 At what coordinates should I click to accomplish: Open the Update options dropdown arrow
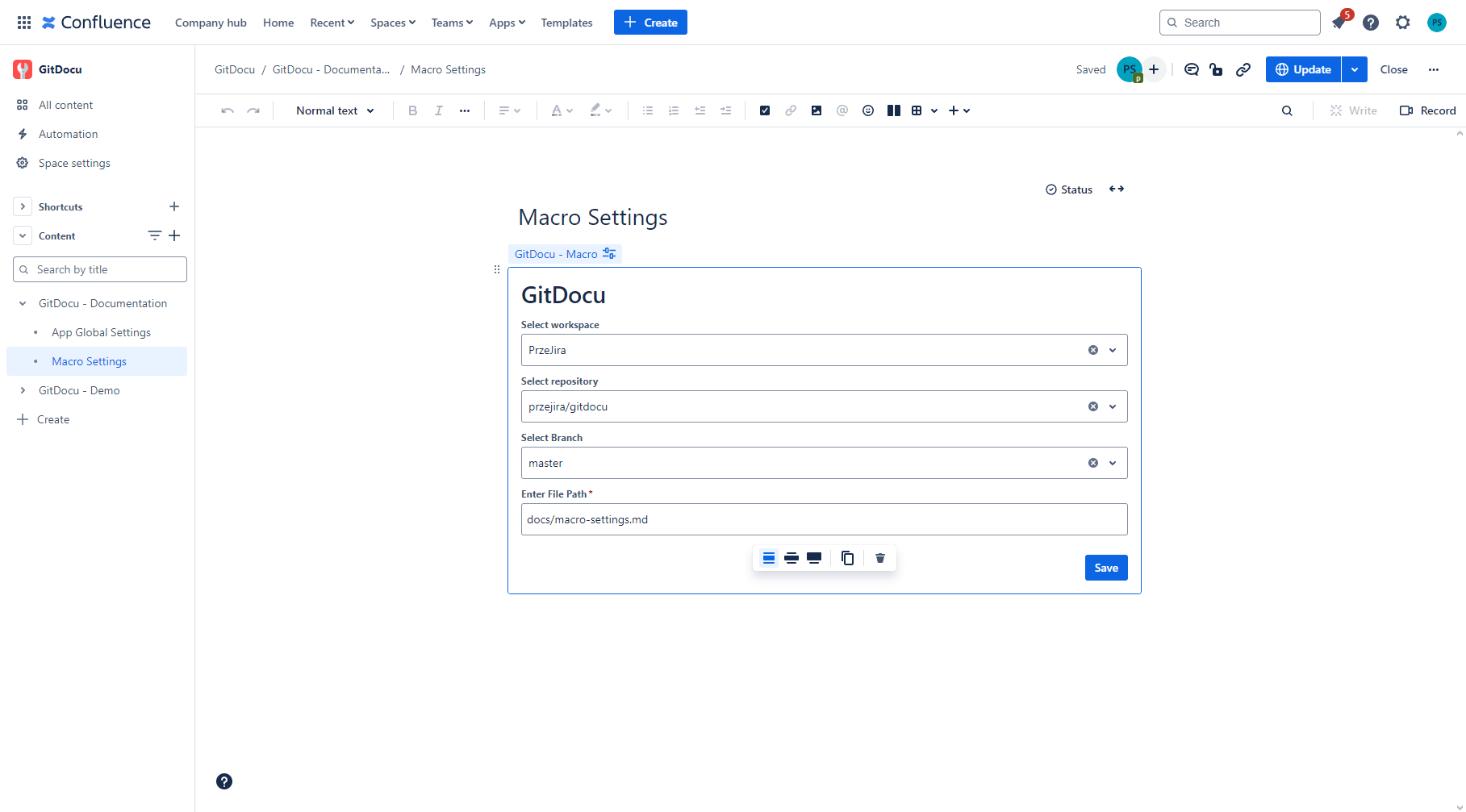point(1355,69)
